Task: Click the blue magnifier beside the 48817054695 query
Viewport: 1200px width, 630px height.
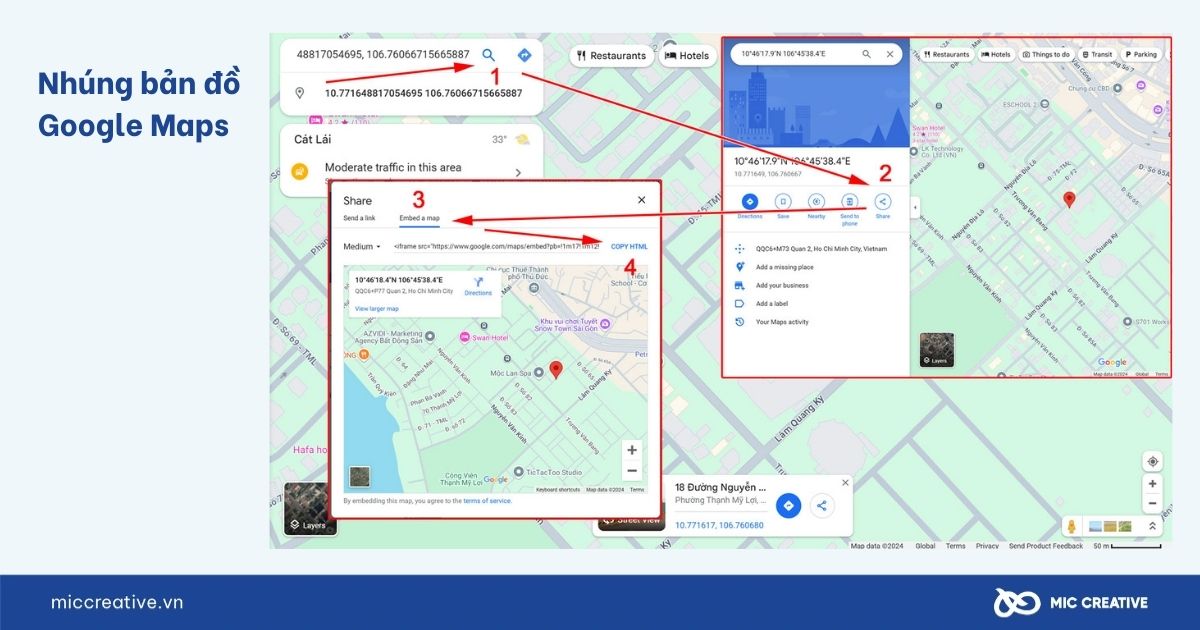Action: click(x=489, y=55)
